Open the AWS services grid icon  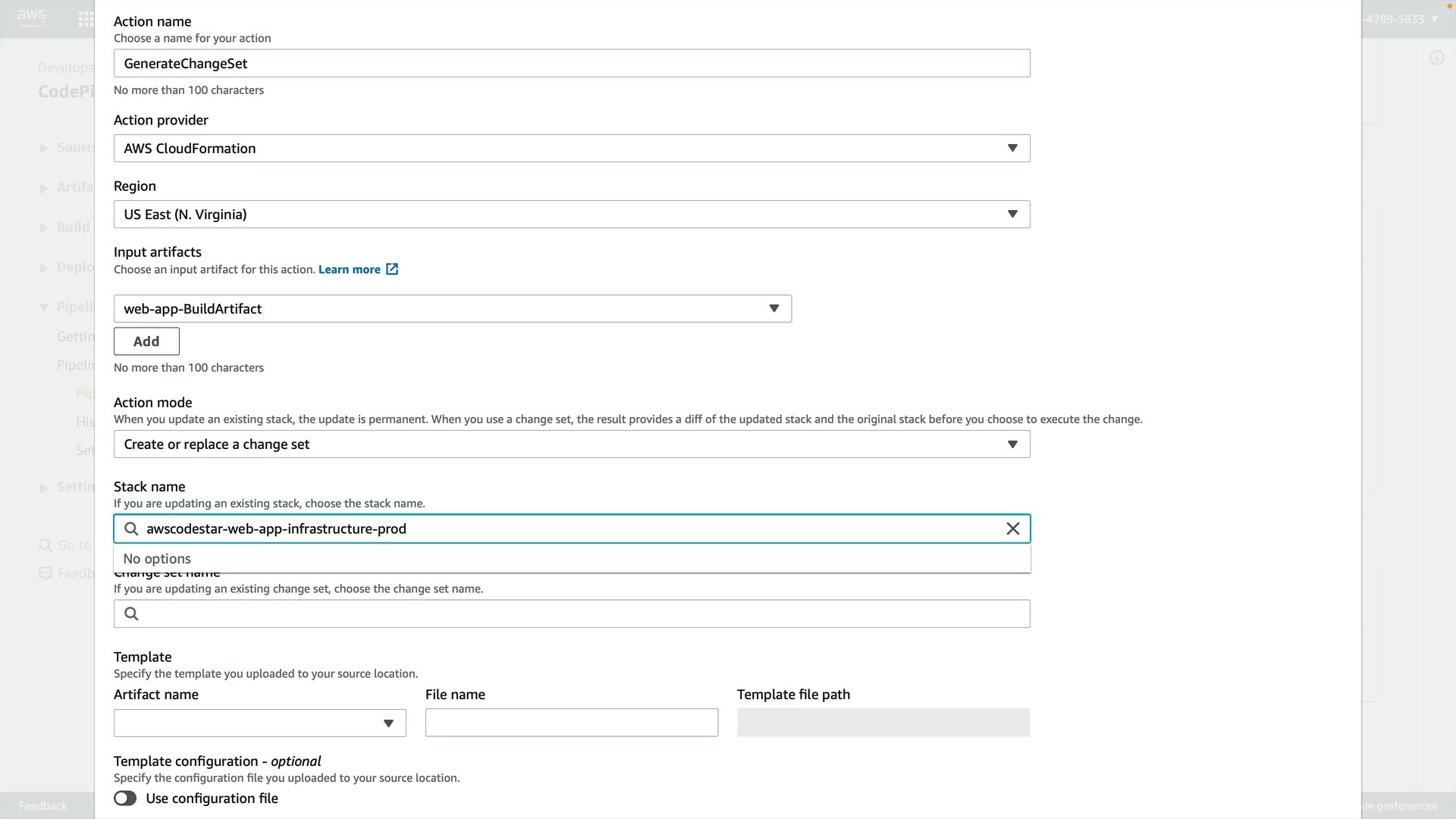[86, 19]
